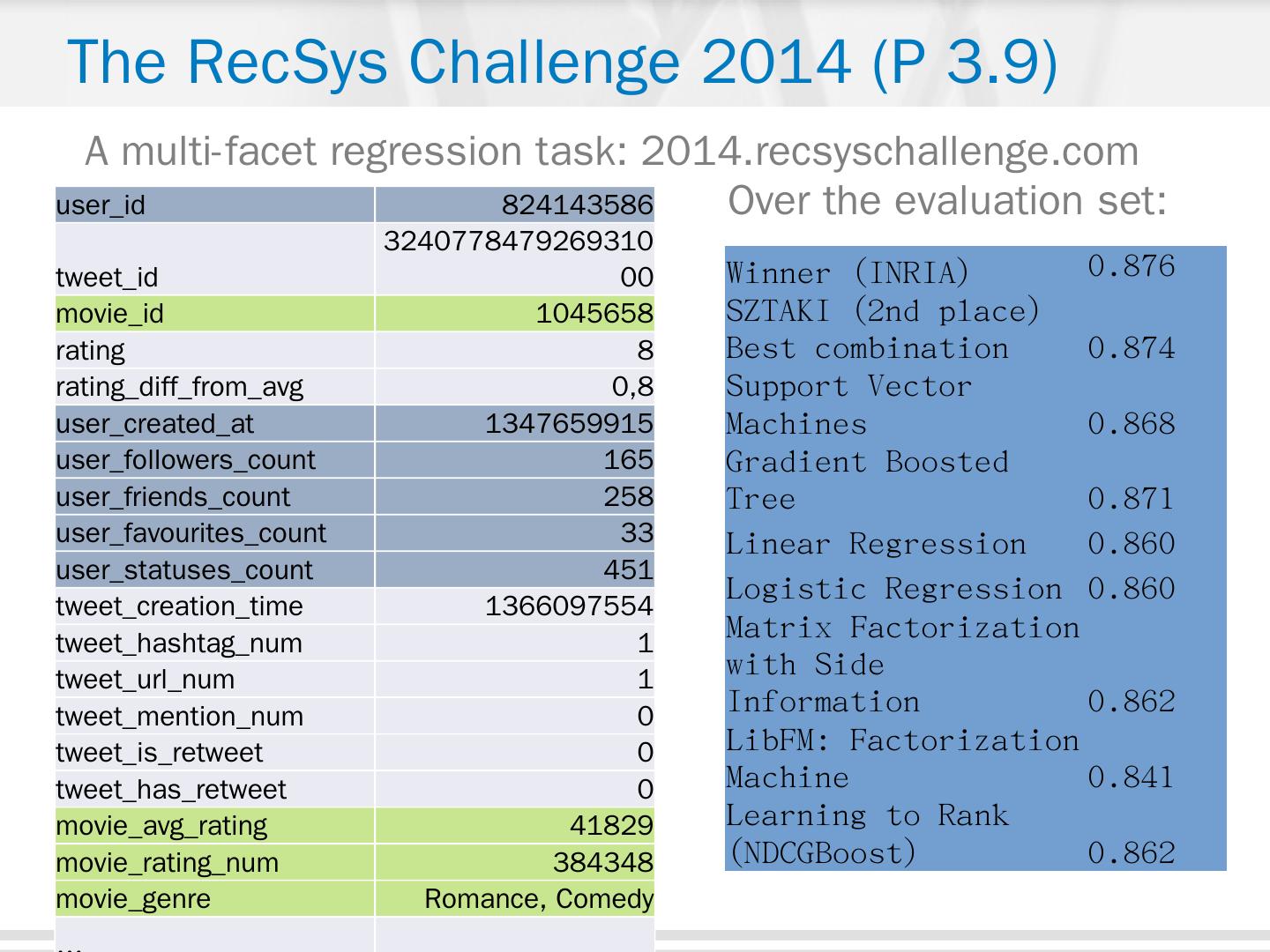This screenshot has width=1270, height=952.
Task: Click the user_statuses_count value 451
Action: pos(628,570)
